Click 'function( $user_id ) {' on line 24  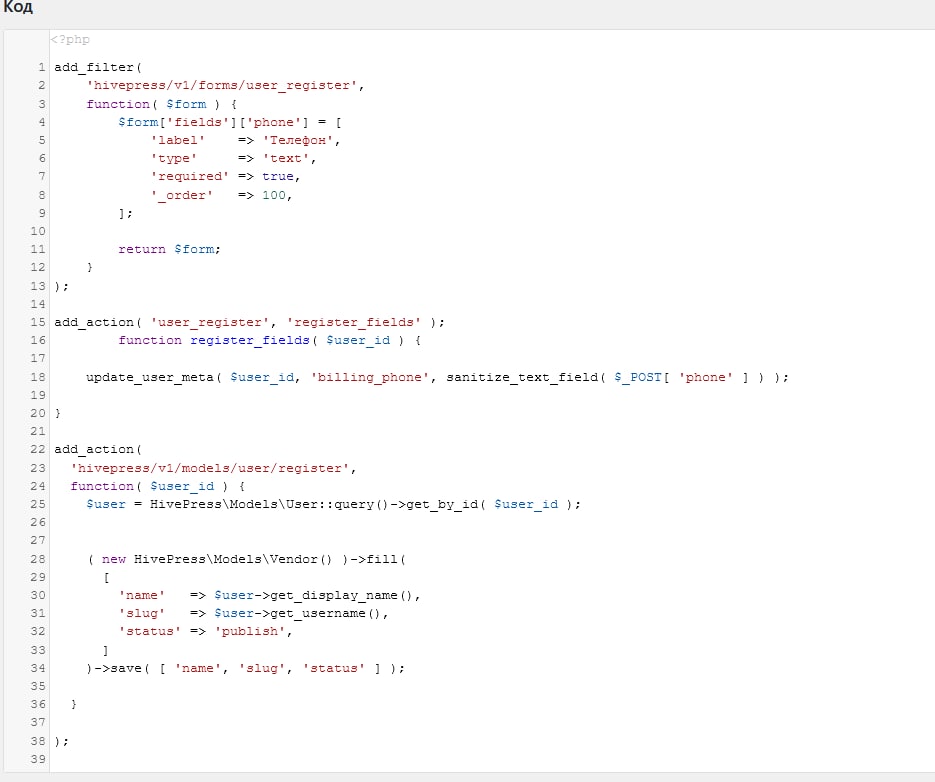(158, 486)
